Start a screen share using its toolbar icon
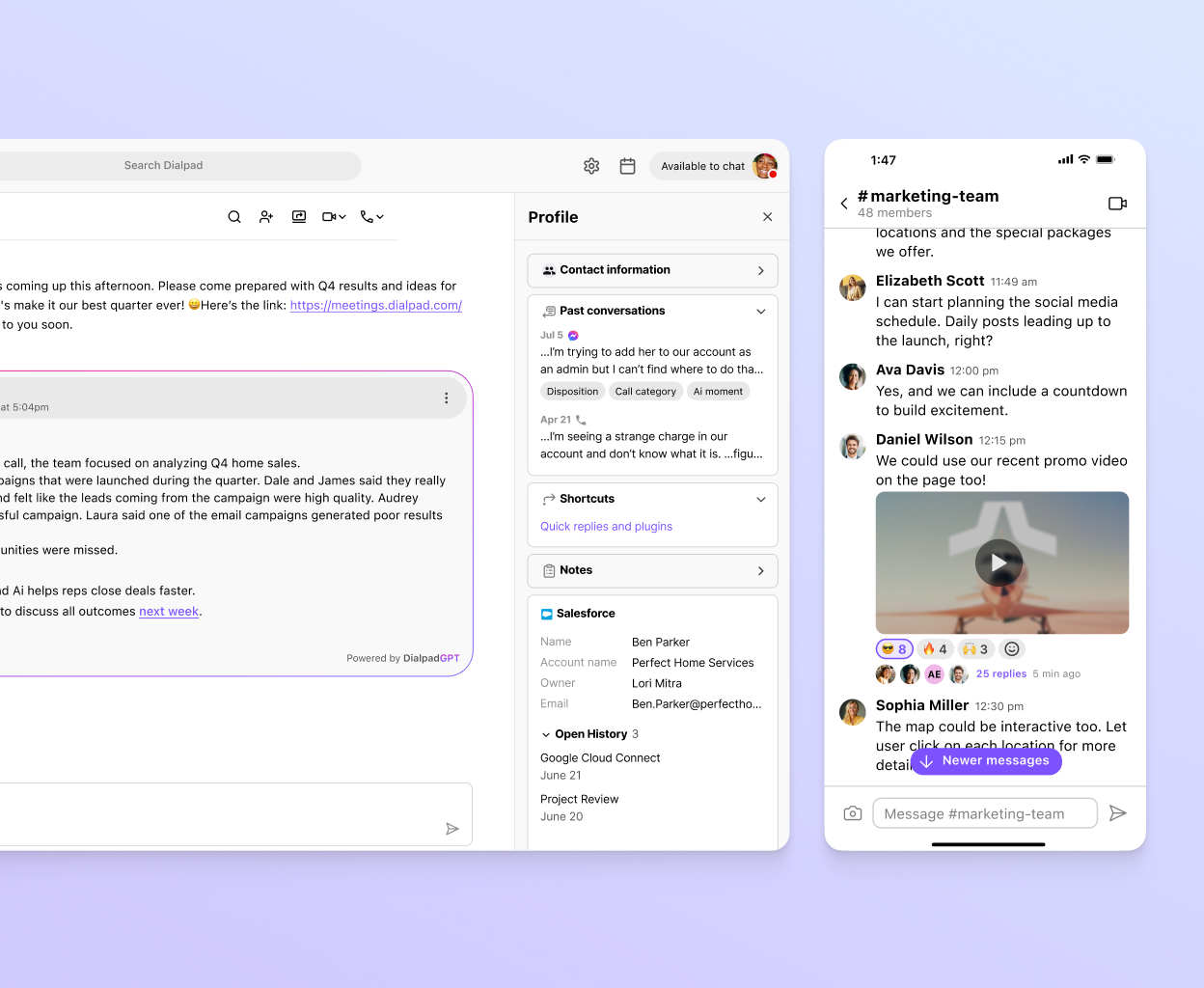The height and width of the screenshot is (988, 1204). pyautogui.click(x=299, y=216)
